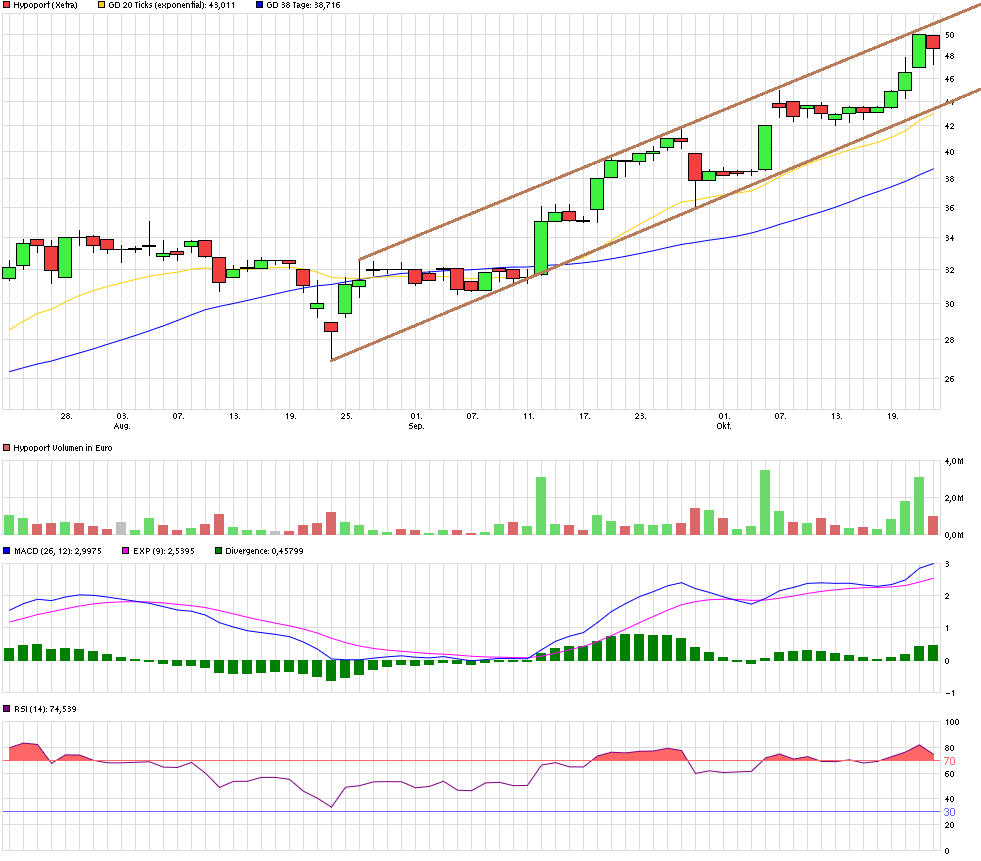This screenshot has height=861, width=981.
Task: Click the blue GD 38 Tage legend swatch
Action: tap(260, 5)
